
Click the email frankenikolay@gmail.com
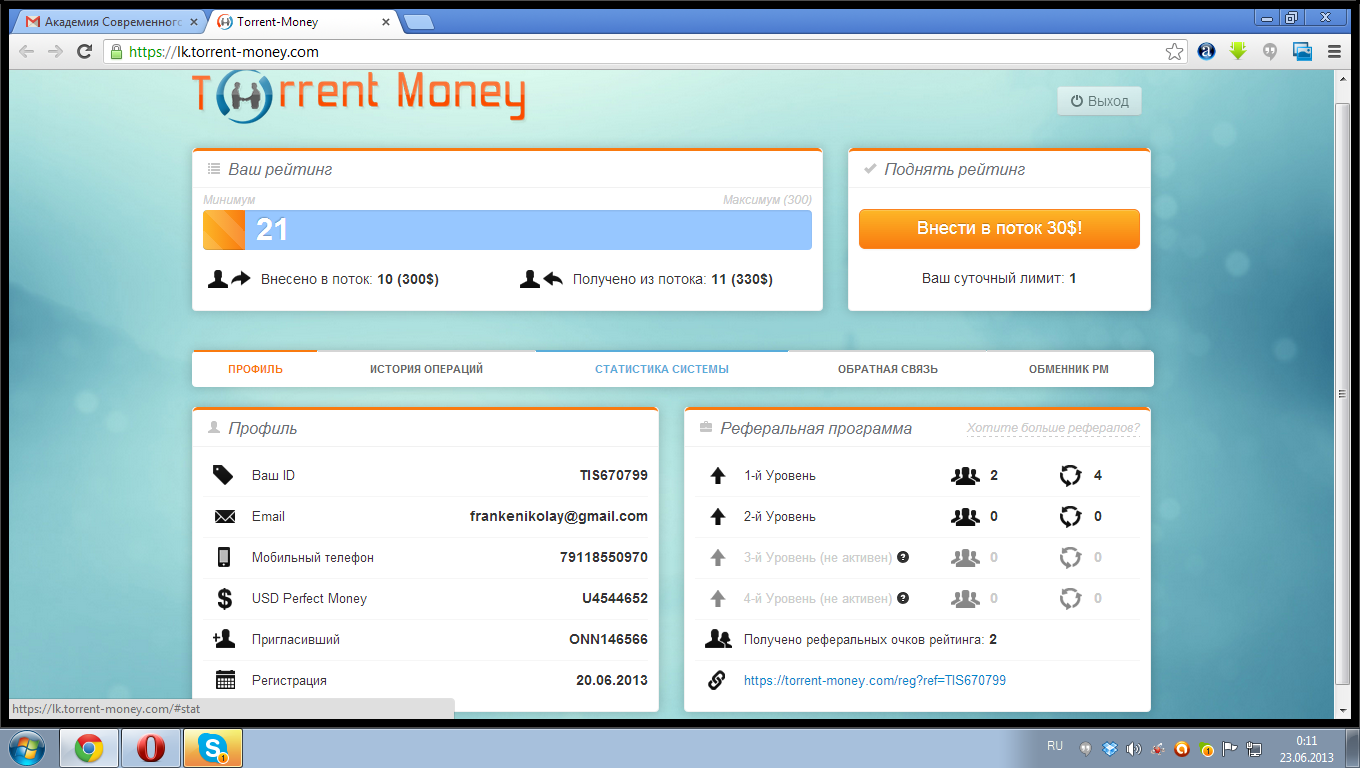tap(559, 517)
